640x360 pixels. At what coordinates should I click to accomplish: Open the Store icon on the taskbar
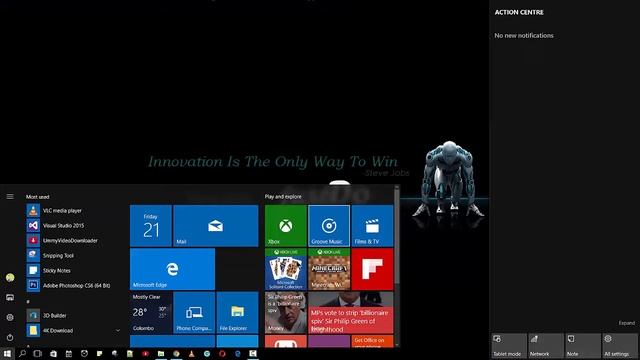[53, 353]
